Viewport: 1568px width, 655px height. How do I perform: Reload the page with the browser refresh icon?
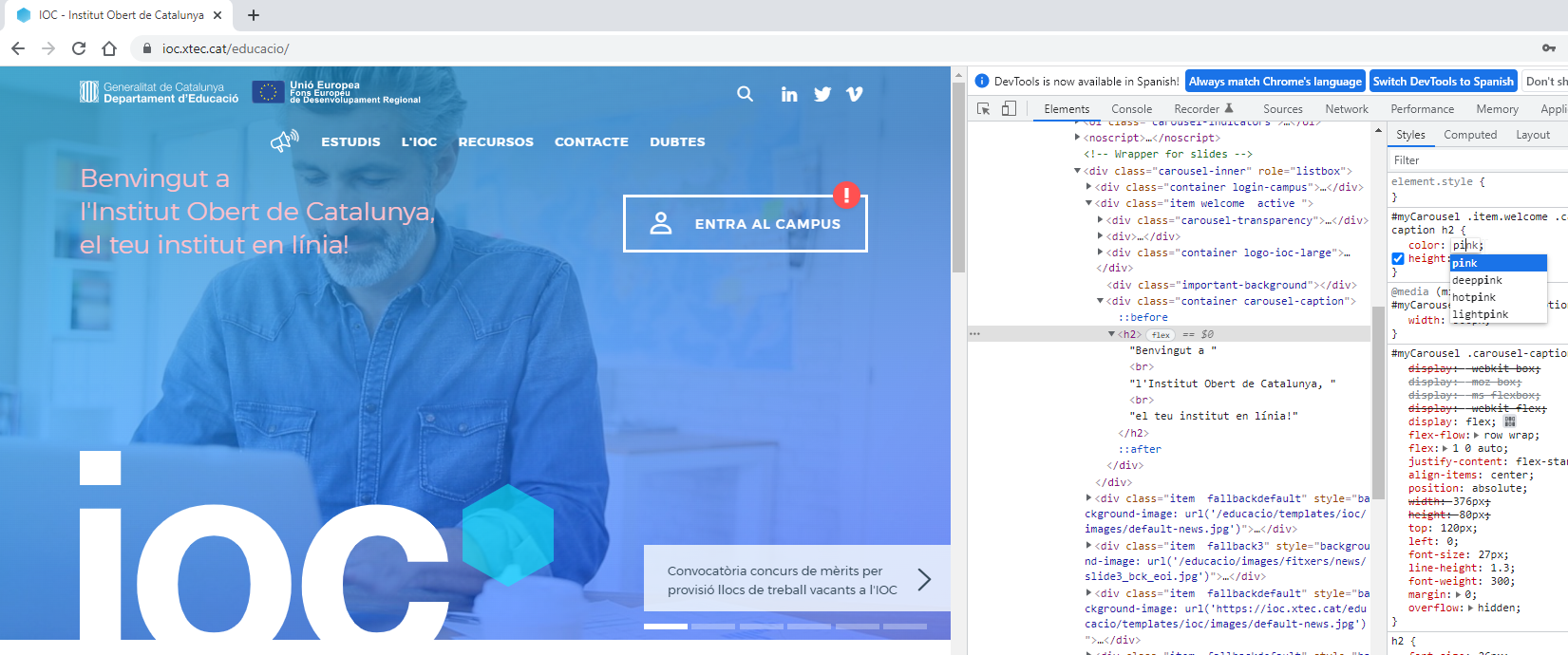[x=79, y=48]
